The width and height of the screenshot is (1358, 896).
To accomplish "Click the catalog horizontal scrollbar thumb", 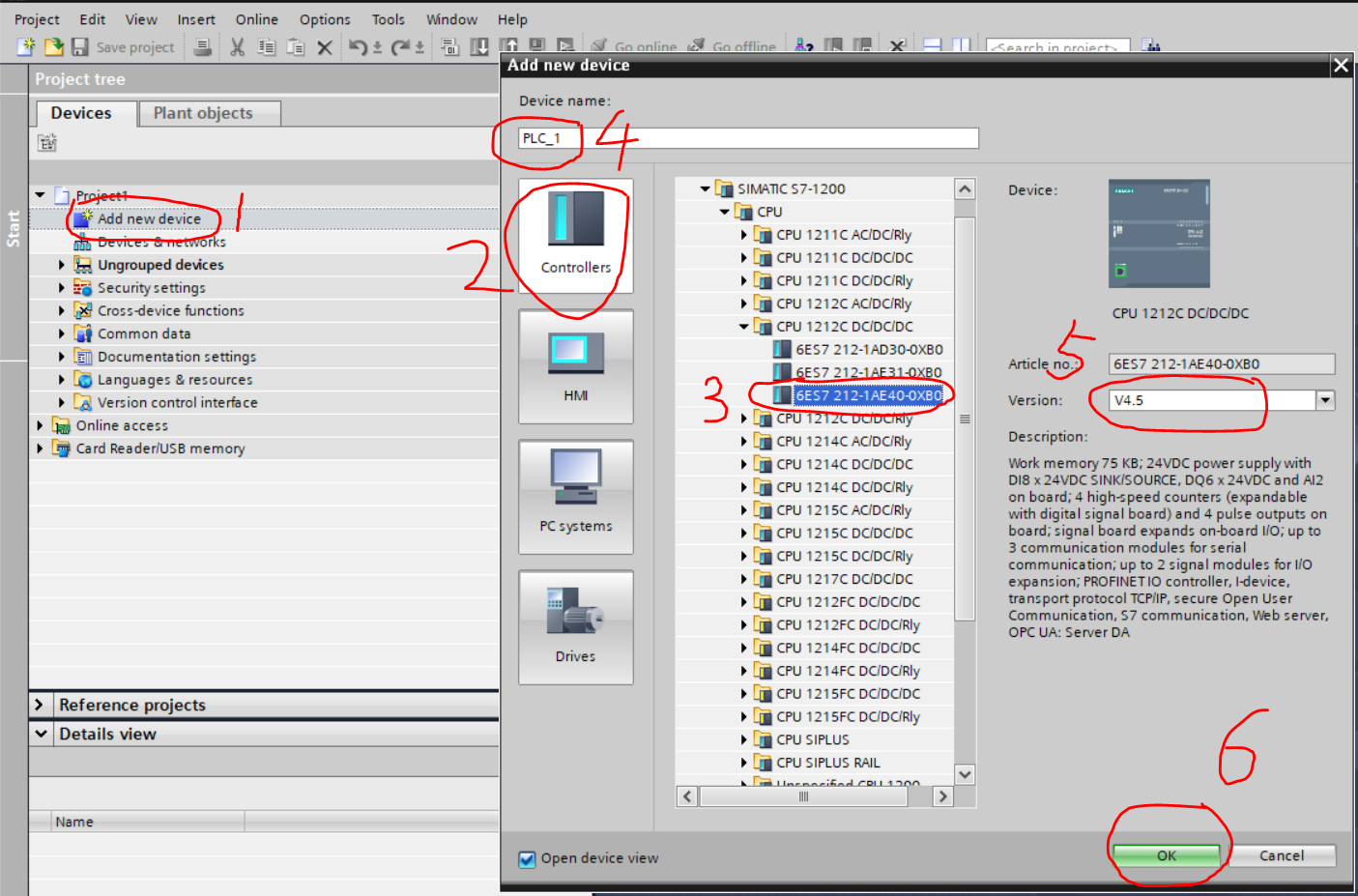I will point(803,796).
